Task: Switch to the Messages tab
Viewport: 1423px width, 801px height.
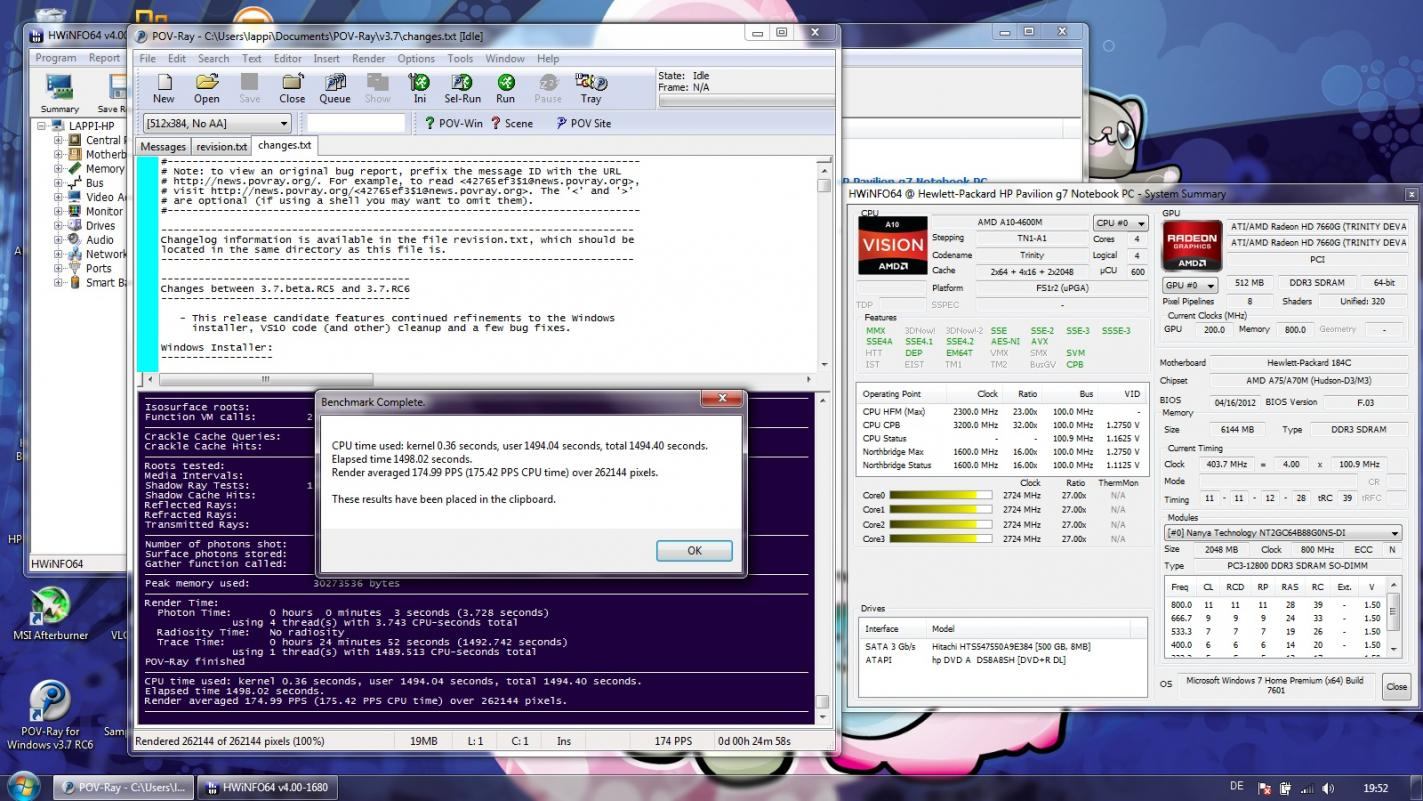Action: pos(163,147)
